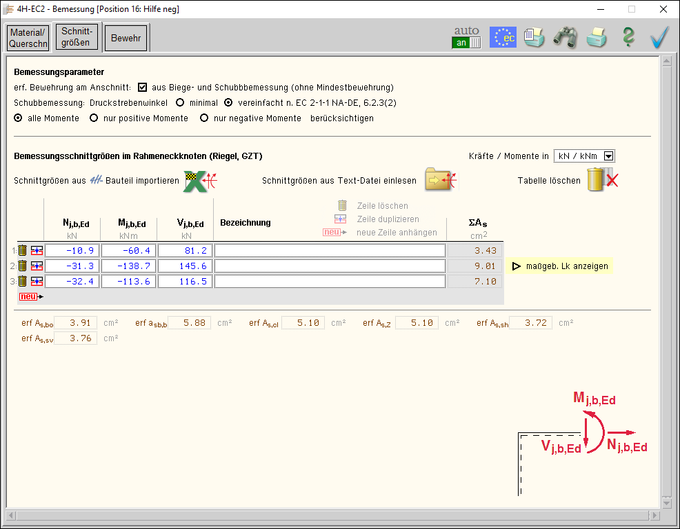Screen dimensions: 680x529
Task: Switch to the Bewehr tab
Action: click(126, 38)
